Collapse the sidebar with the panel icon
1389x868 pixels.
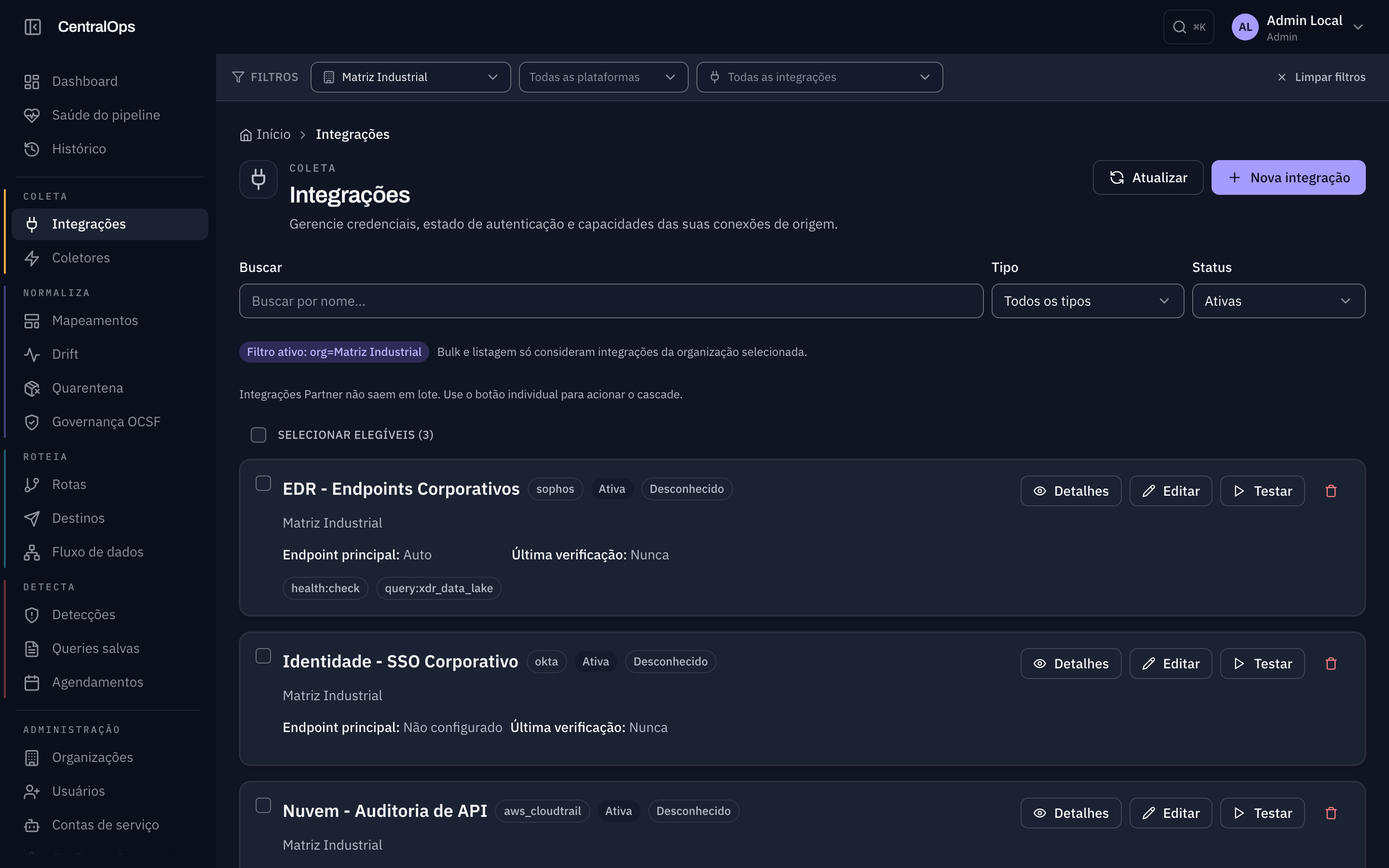click(x=33, y=27)
